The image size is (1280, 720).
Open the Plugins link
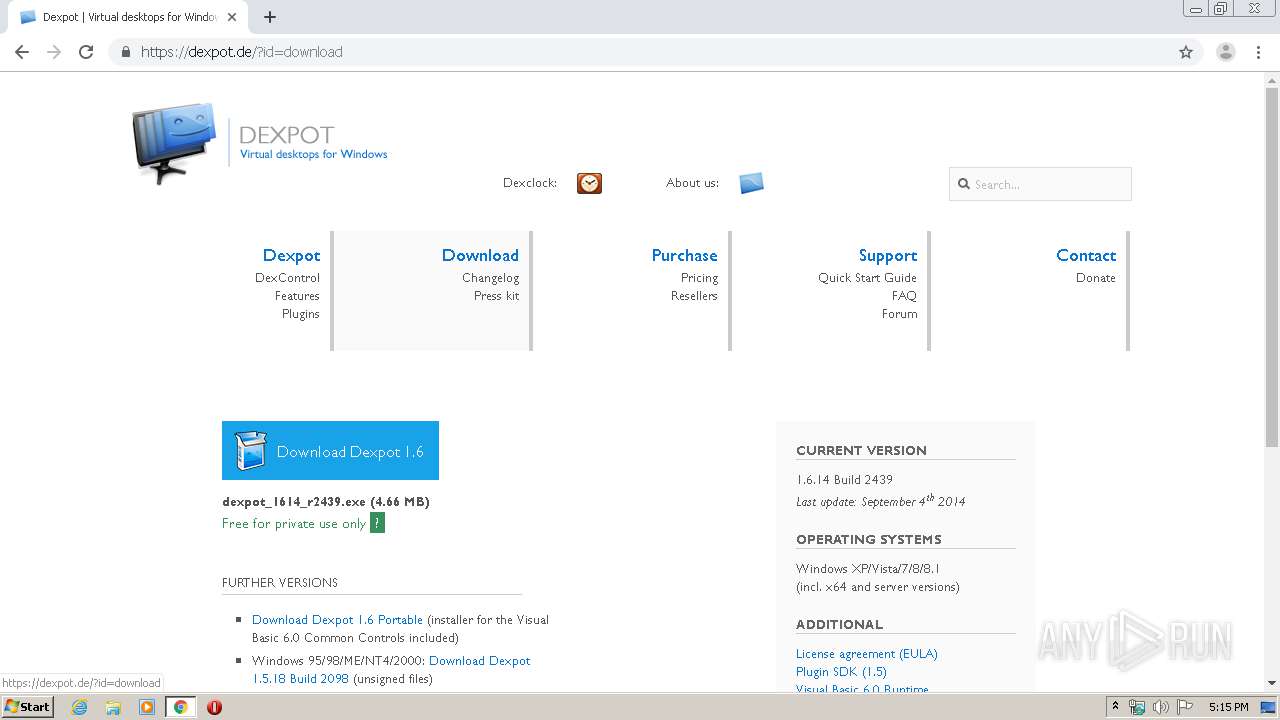tap(300, 314)
